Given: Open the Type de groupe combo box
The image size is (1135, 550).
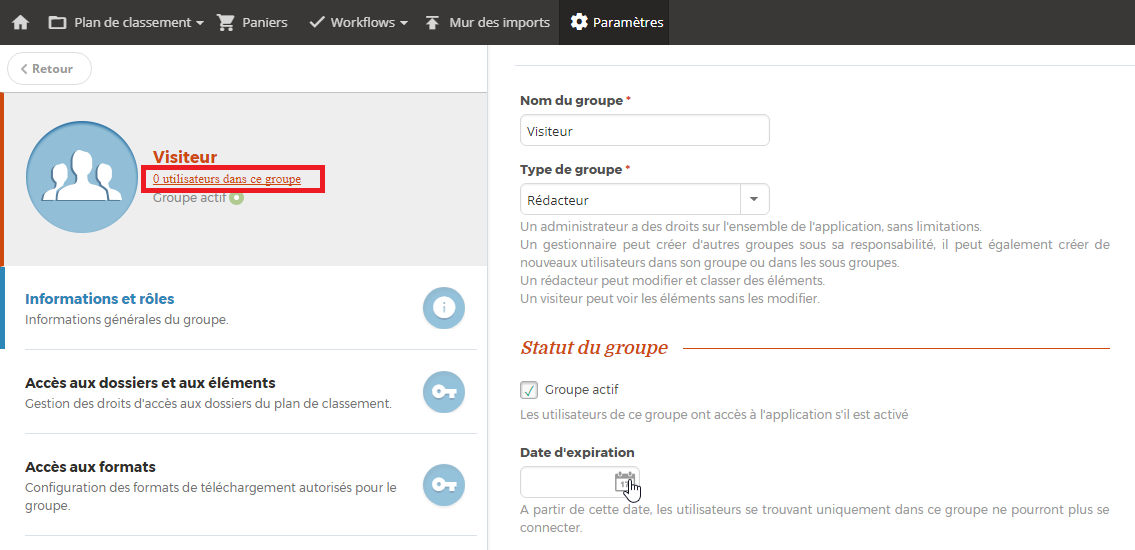Looking at the screenshot, I should (x=644, y=199).
